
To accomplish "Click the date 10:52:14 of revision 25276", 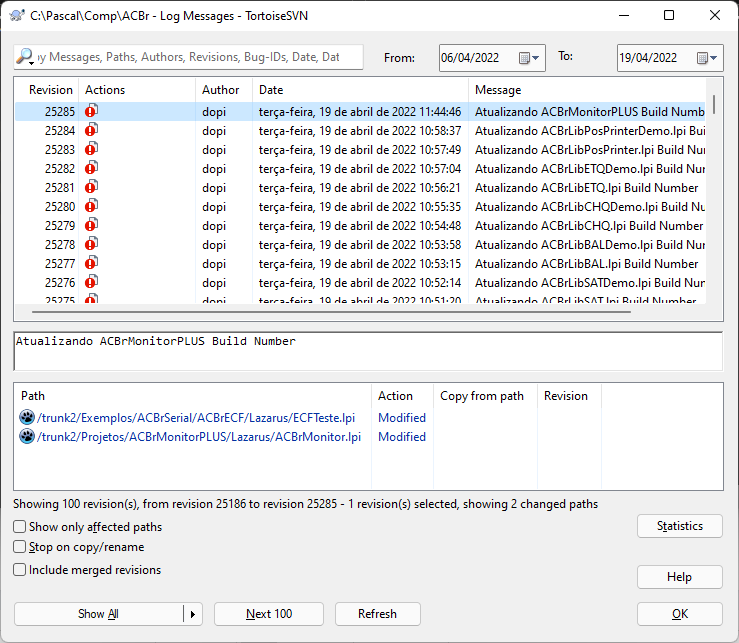I will 360,283.
